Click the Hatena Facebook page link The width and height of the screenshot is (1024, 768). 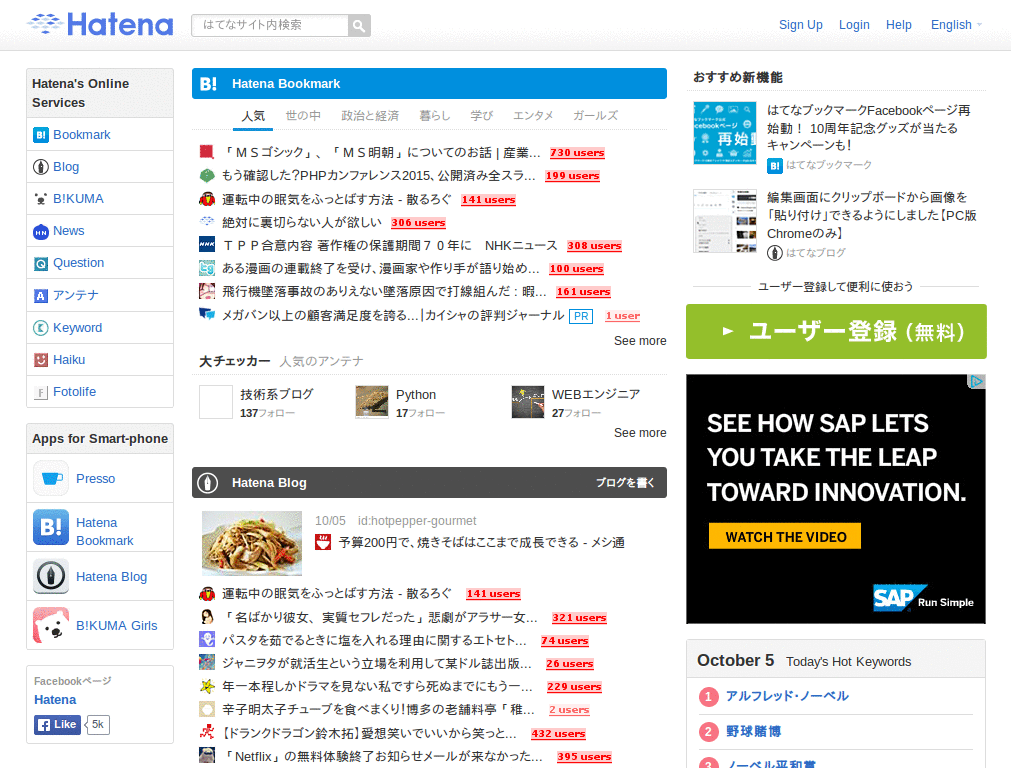pos(55,700)
